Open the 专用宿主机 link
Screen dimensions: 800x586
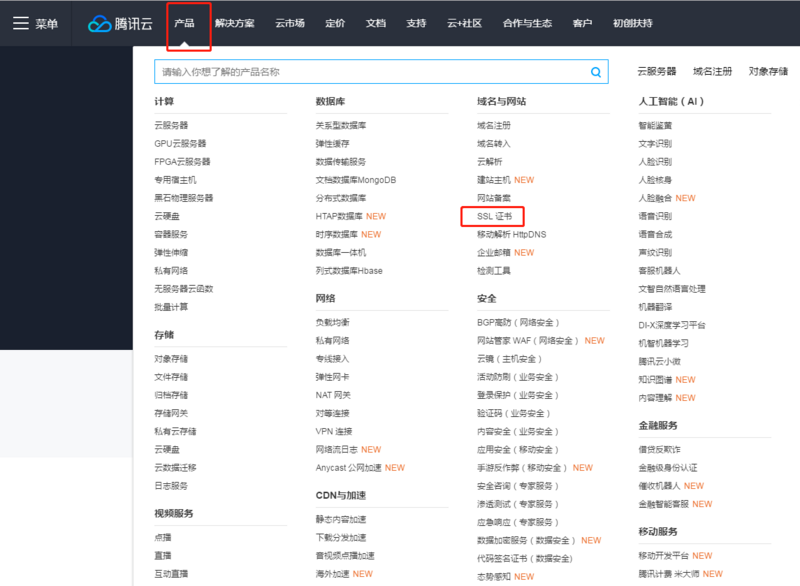[x=175, y=180]
